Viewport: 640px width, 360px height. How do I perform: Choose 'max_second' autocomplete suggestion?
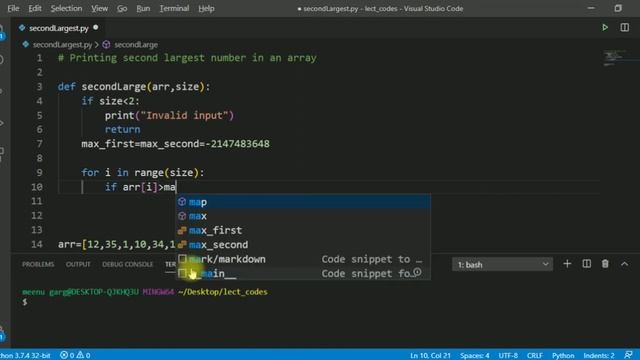tap(303, 244)
